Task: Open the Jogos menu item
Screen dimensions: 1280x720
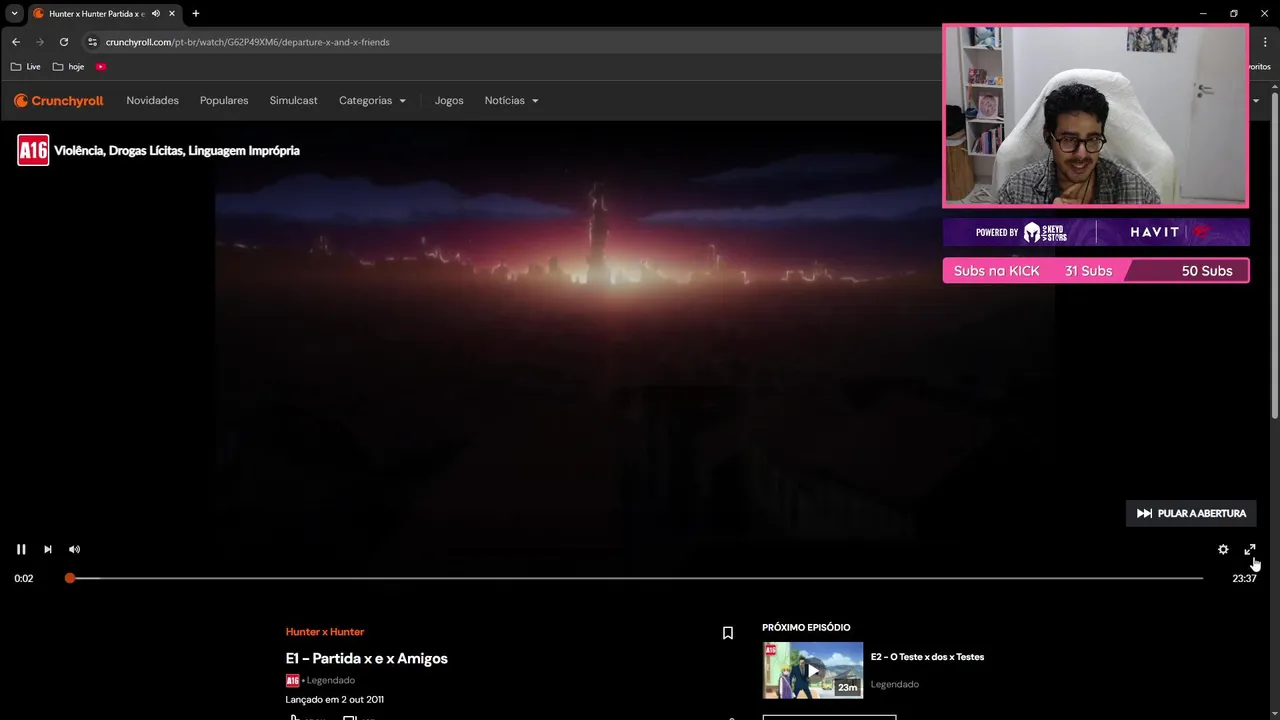Action: click(449, 100)
